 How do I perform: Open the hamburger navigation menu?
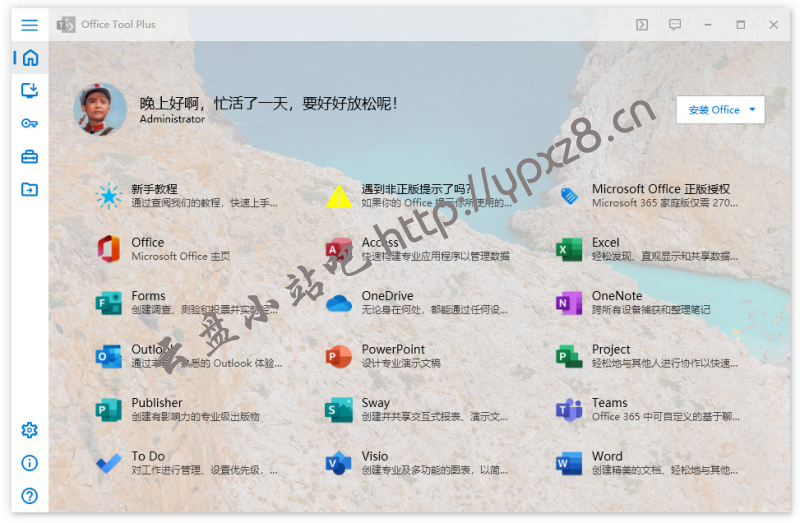pos(30,24)
